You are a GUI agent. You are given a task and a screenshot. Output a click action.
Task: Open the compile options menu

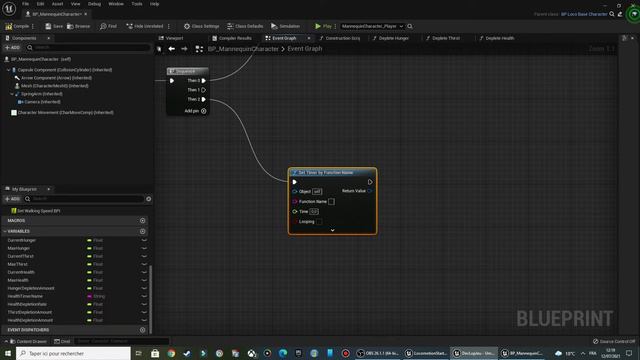pos(33,26)
